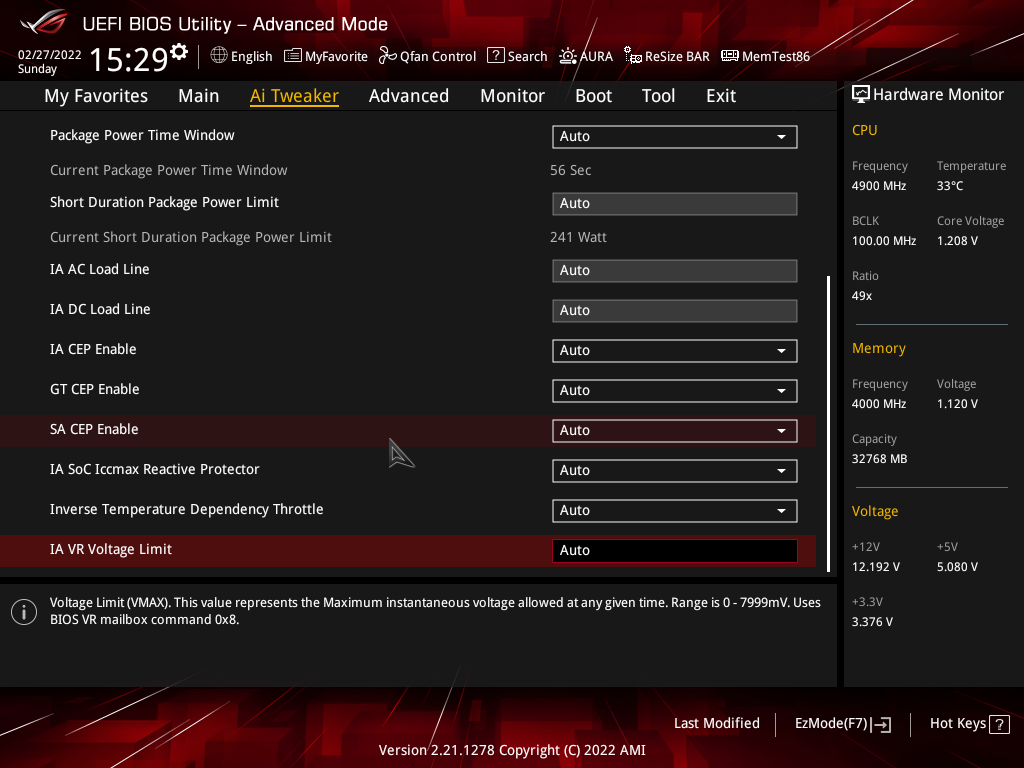Image resolution: width=1024 pixels, height=768 pixels.
Task: Switch to the Main tab
Action: (199, 96)
